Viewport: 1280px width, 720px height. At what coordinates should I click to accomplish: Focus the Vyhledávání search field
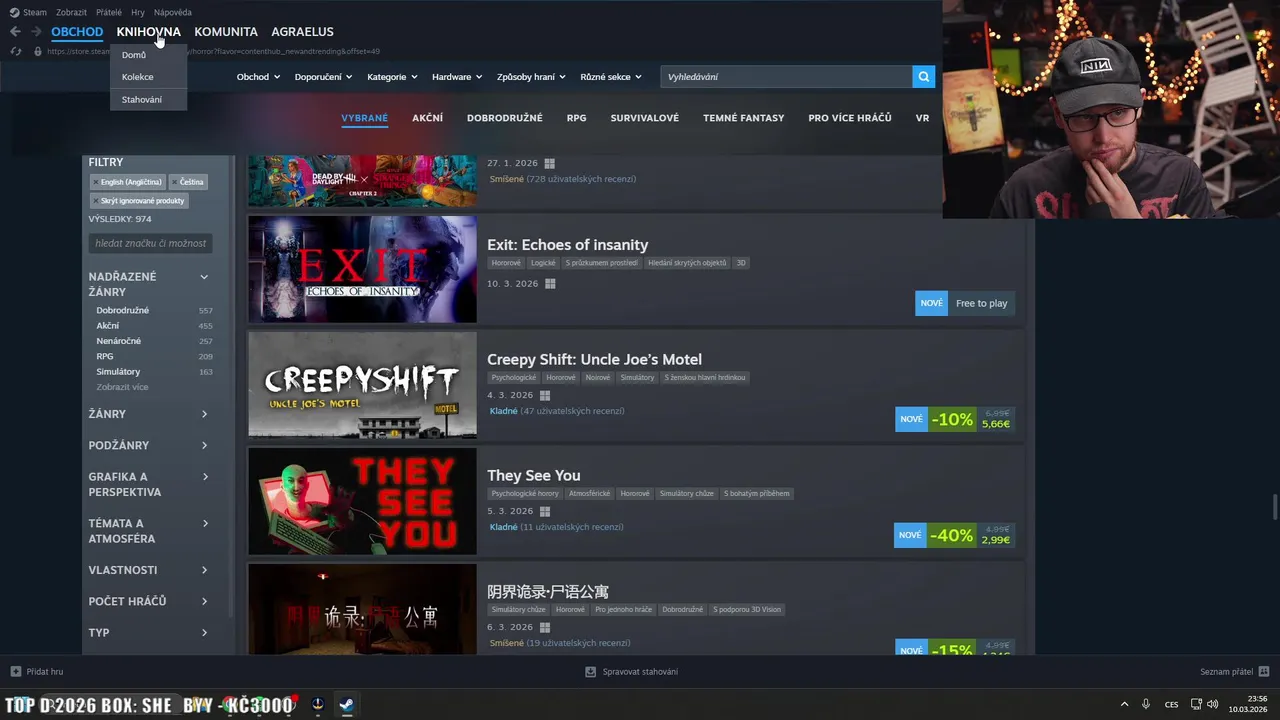pos(786,76)
